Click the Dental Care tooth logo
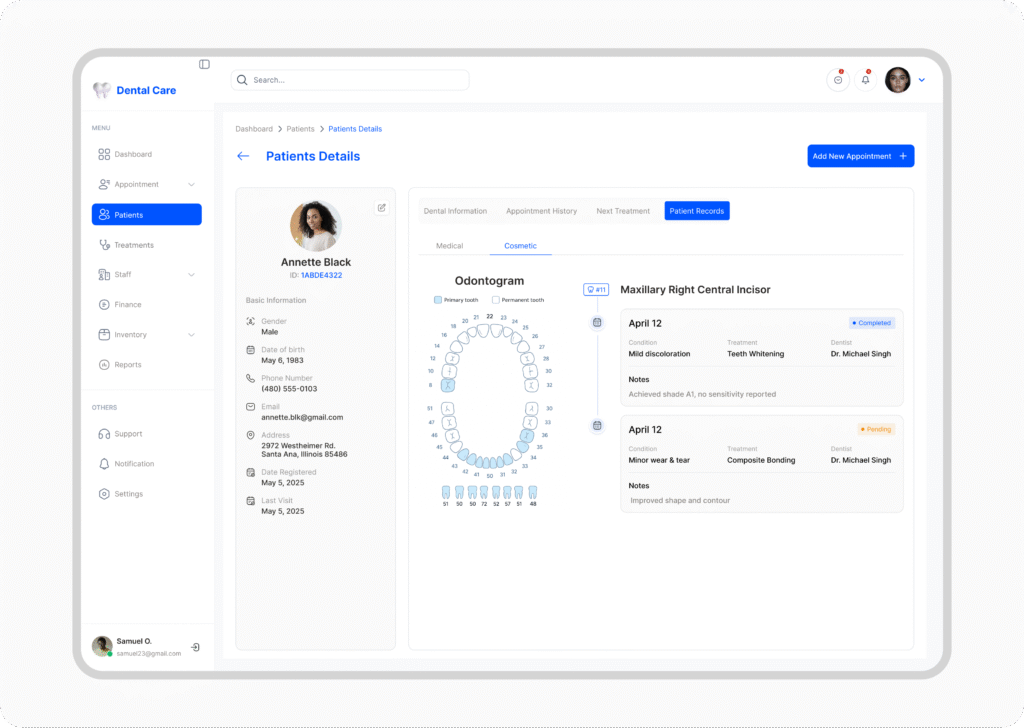The width and height of the screenshot is (1024, 728). click(101, 90)
